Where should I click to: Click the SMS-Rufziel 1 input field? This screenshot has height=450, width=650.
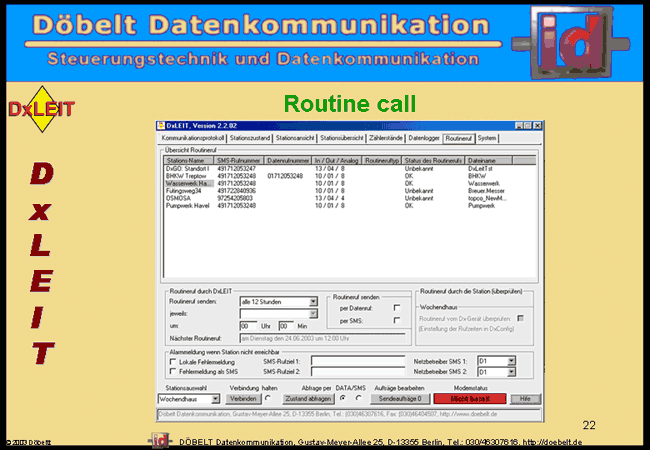coord(358,361)
